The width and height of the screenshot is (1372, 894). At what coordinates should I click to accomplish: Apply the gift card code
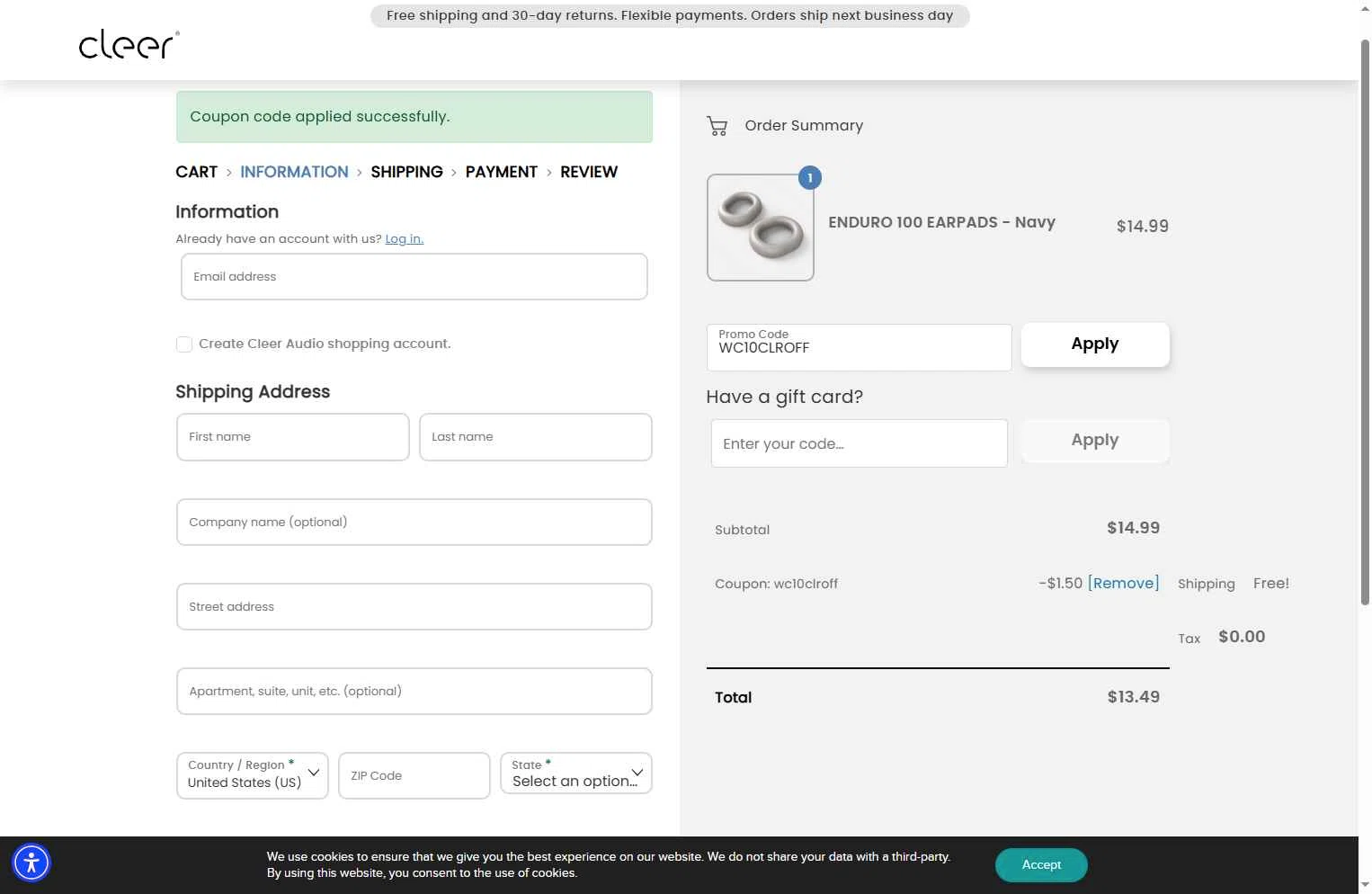click(x=1095, y=441)
